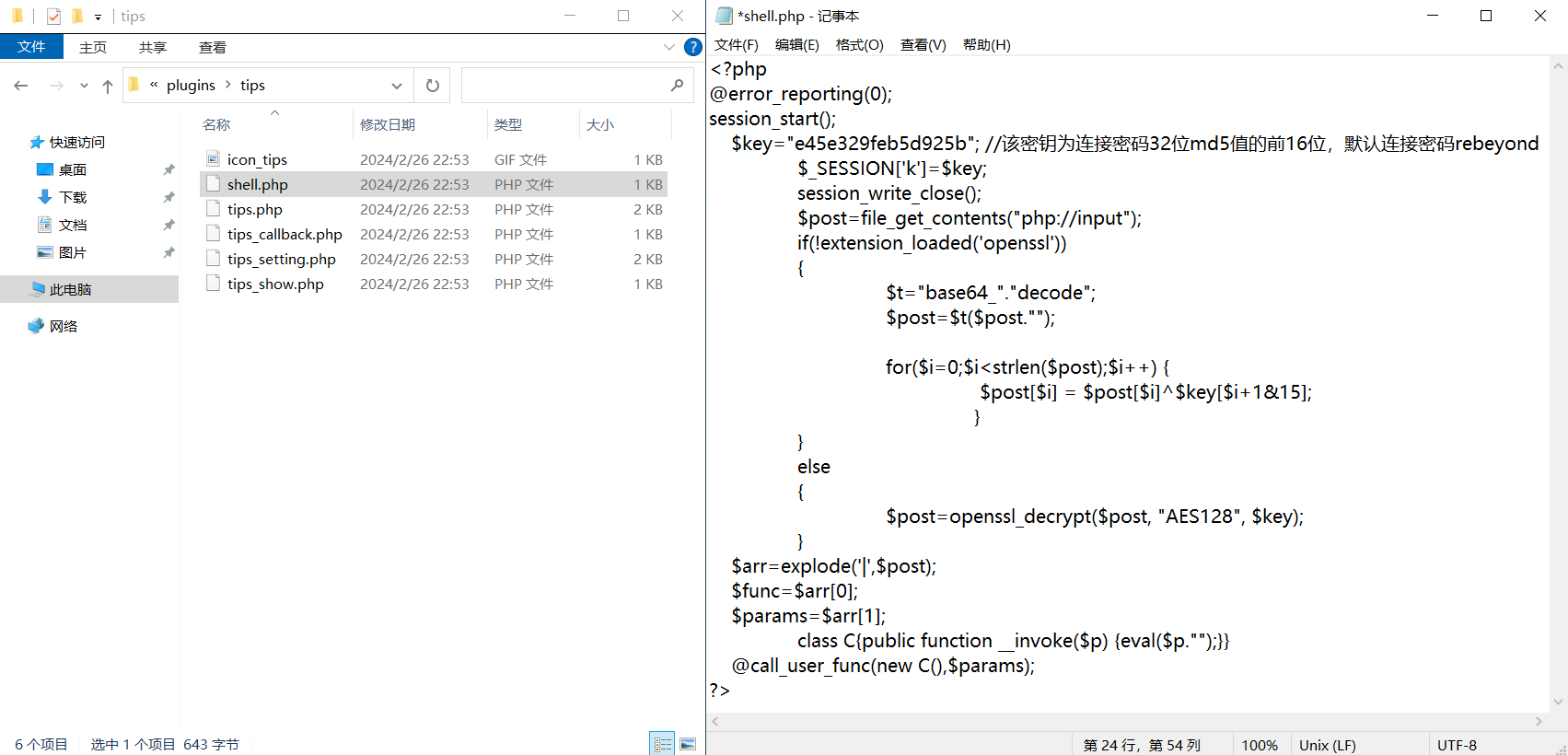Select the tips_callback.php file

(433, 234)
